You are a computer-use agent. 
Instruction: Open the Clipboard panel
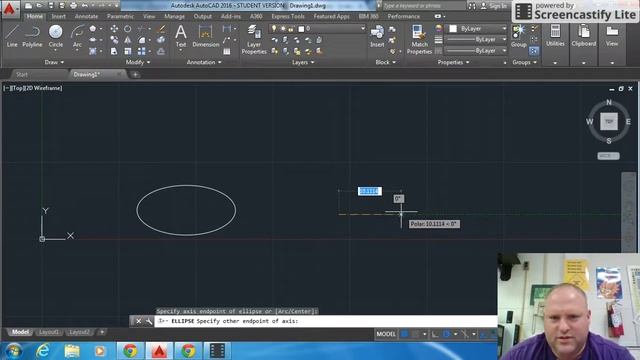[584, 36]
